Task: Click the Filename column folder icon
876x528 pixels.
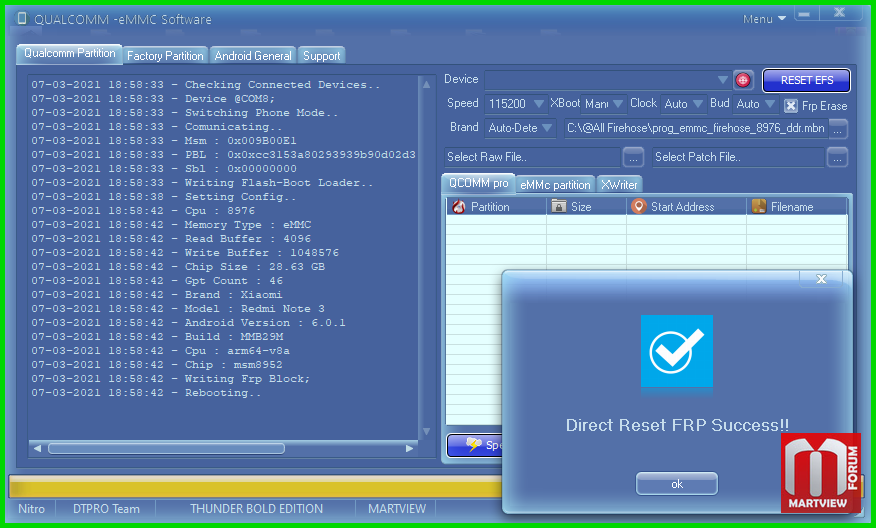Action: point(759,206)
